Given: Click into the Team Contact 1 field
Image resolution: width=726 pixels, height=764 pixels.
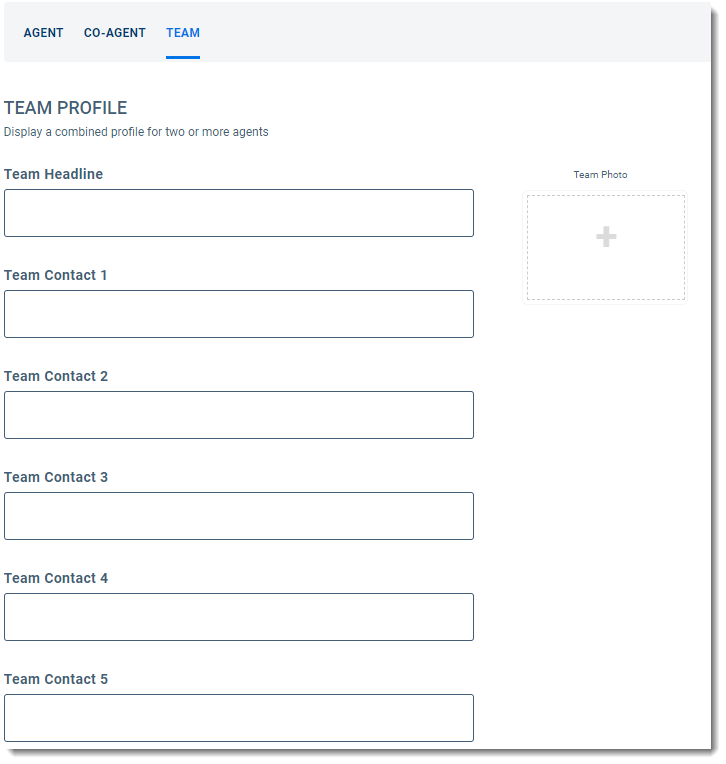Looking at the screenshot, I should 238,314.
